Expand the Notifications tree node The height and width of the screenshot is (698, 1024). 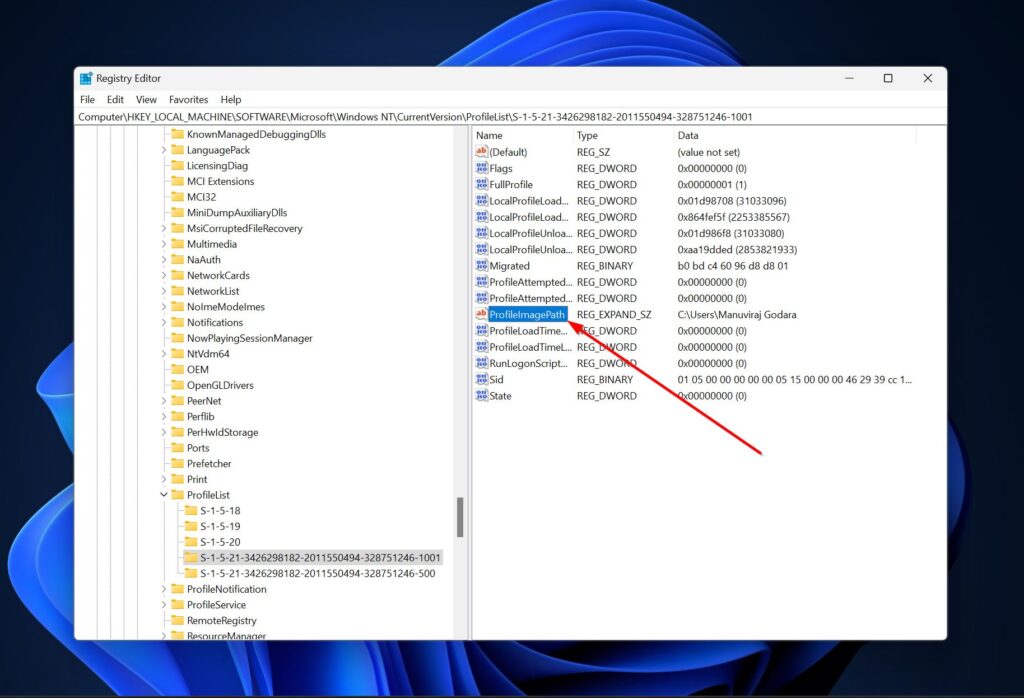pyautogui.click(x=166, y=322)
